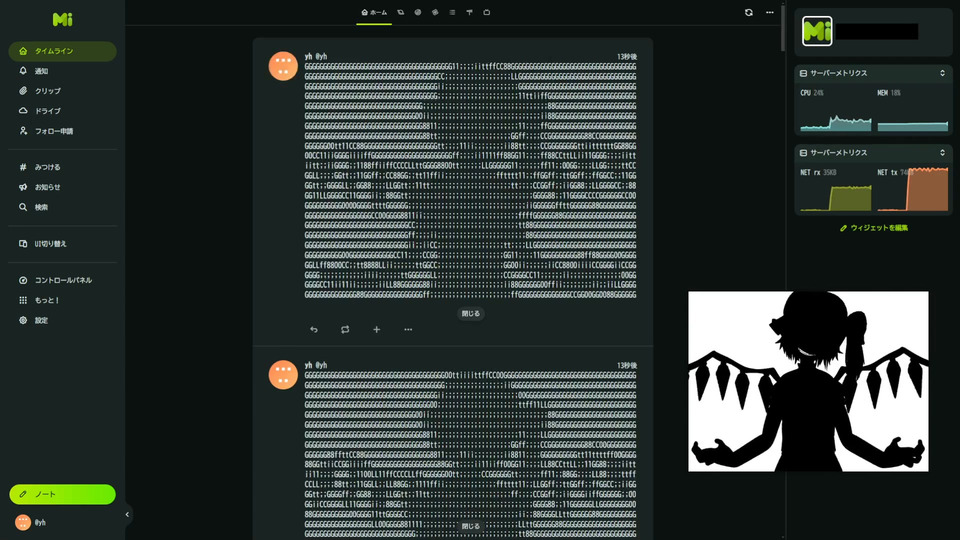The height and width of the screenshot is (540, 960).
Task: Click the second post's 13秒後 timestamp
Action: [x=627, y=366]
